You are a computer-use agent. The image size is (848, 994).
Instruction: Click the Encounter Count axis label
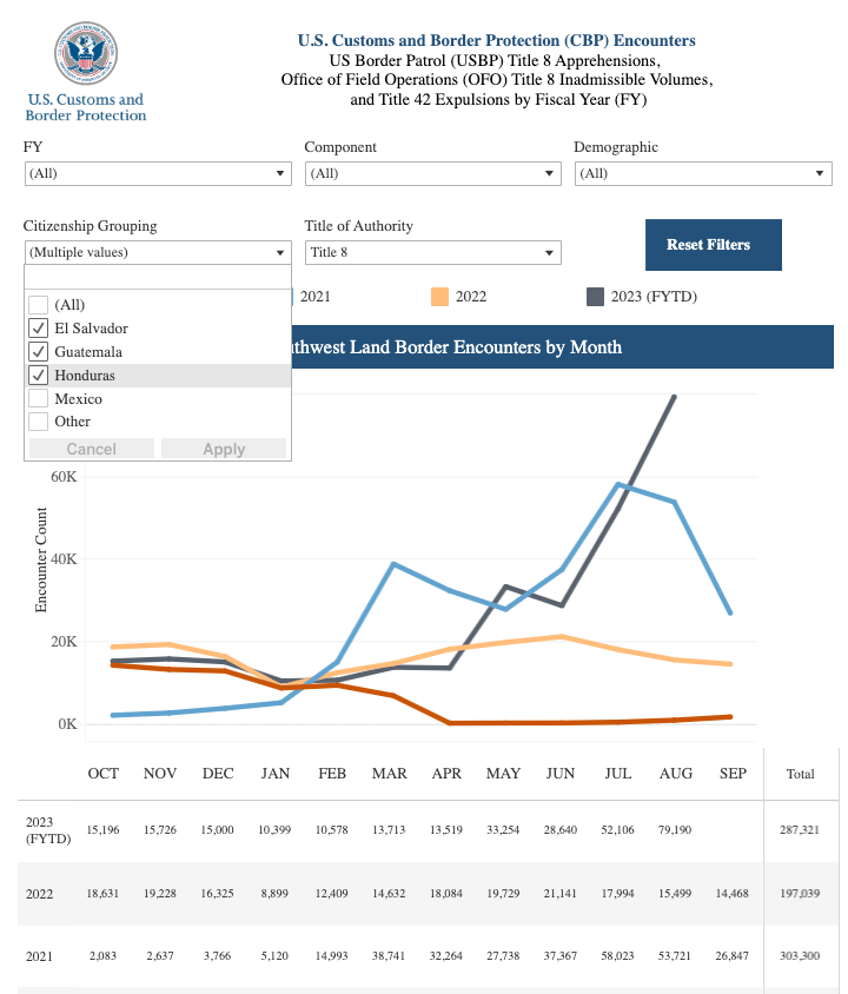41,560
